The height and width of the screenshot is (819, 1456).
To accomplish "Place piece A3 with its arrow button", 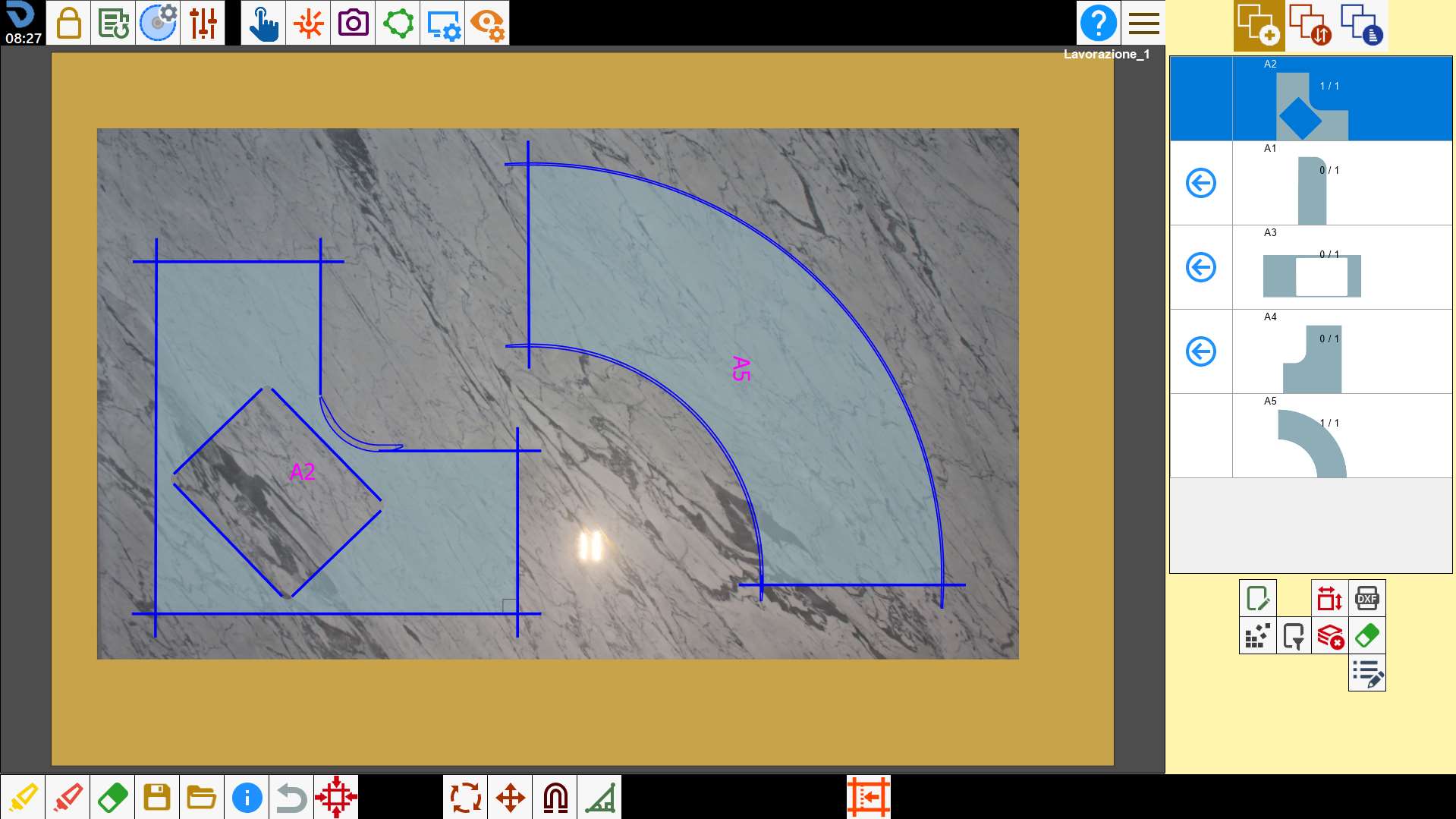I will [x=1201, y=267].
